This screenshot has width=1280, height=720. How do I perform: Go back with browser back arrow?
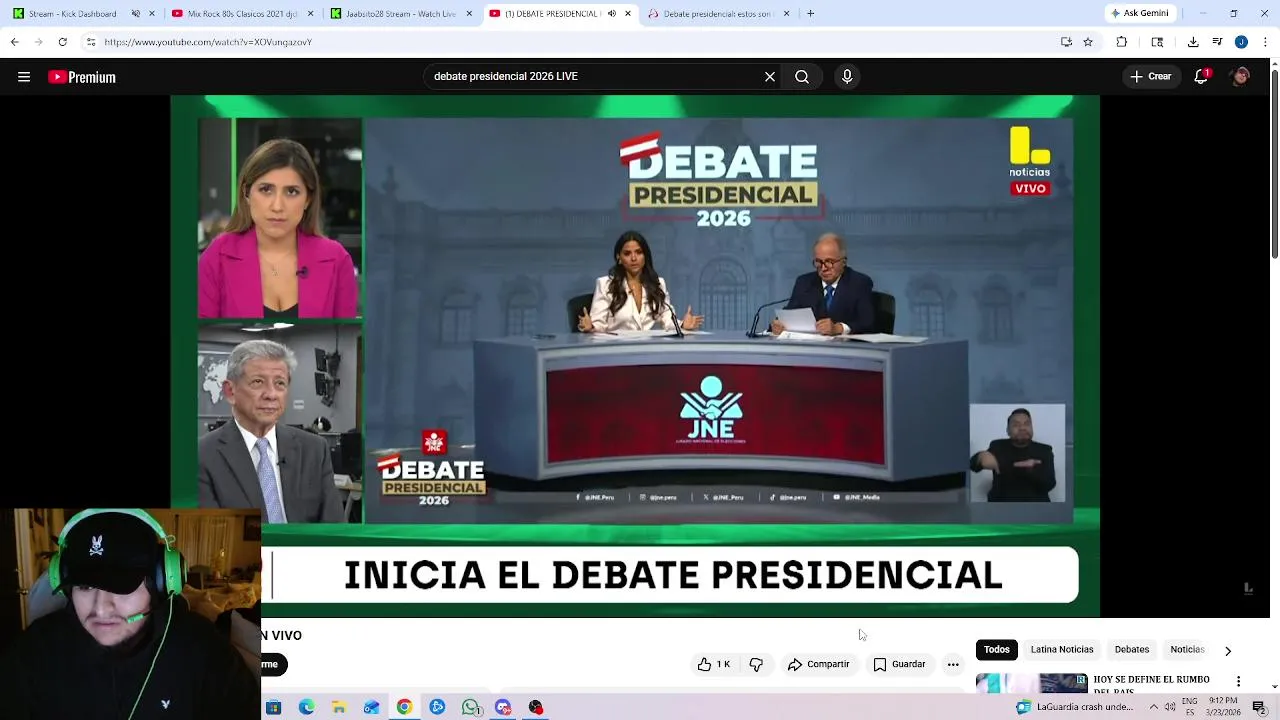[15, 42]
